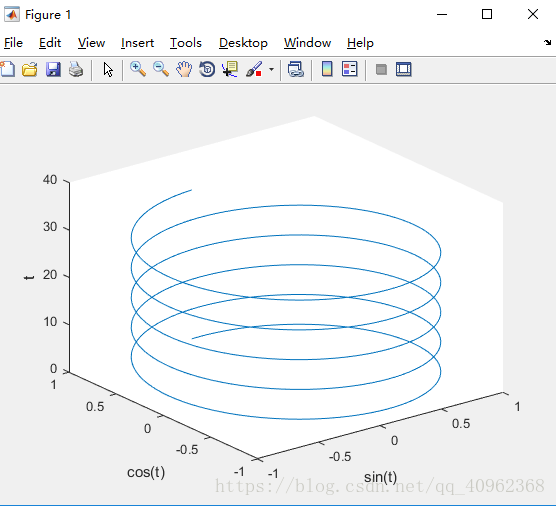
Task: Insert a colorbar via the toolbar icon
Action: (x=327, y=69)
